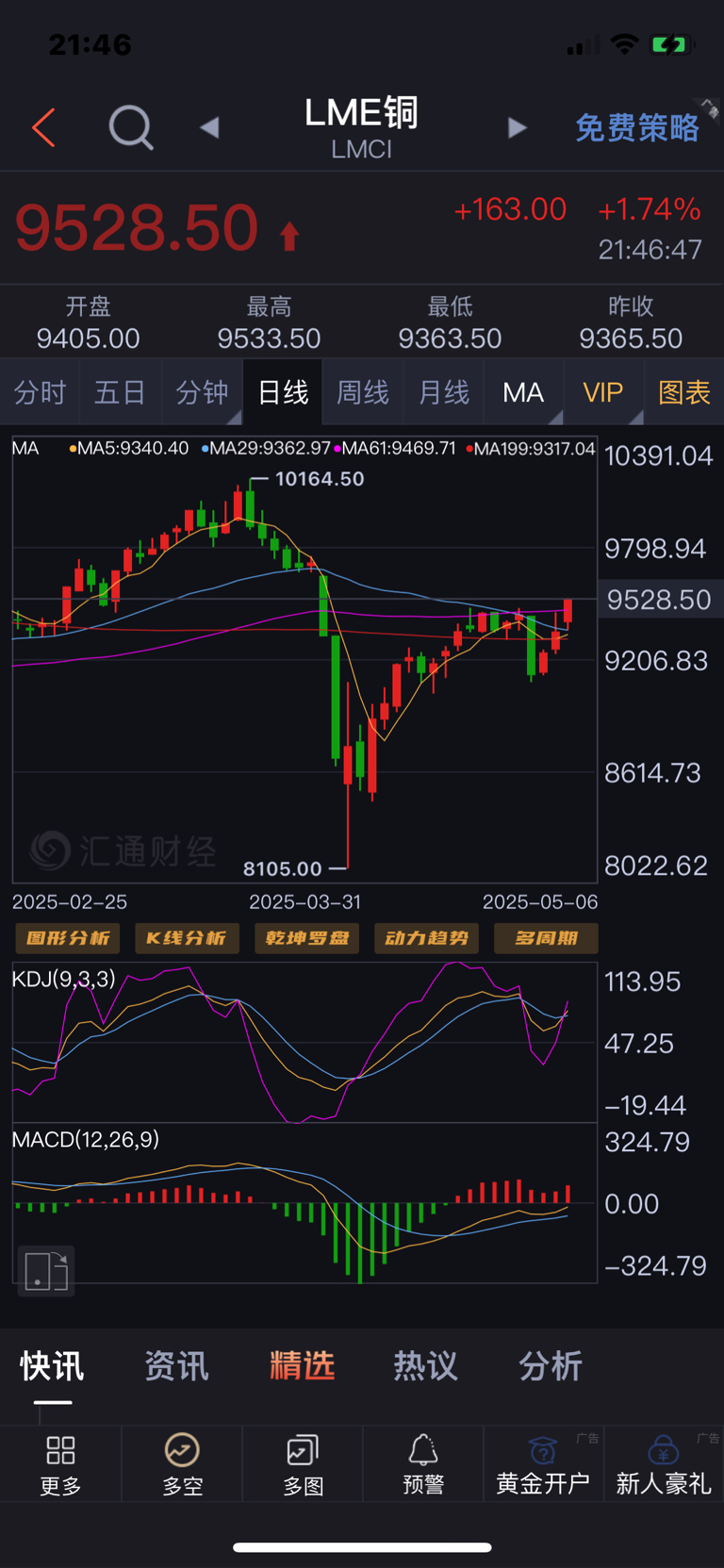The image size is (724, 1568).
Task: Select the 月线 tab
Action: coord(444,392)
